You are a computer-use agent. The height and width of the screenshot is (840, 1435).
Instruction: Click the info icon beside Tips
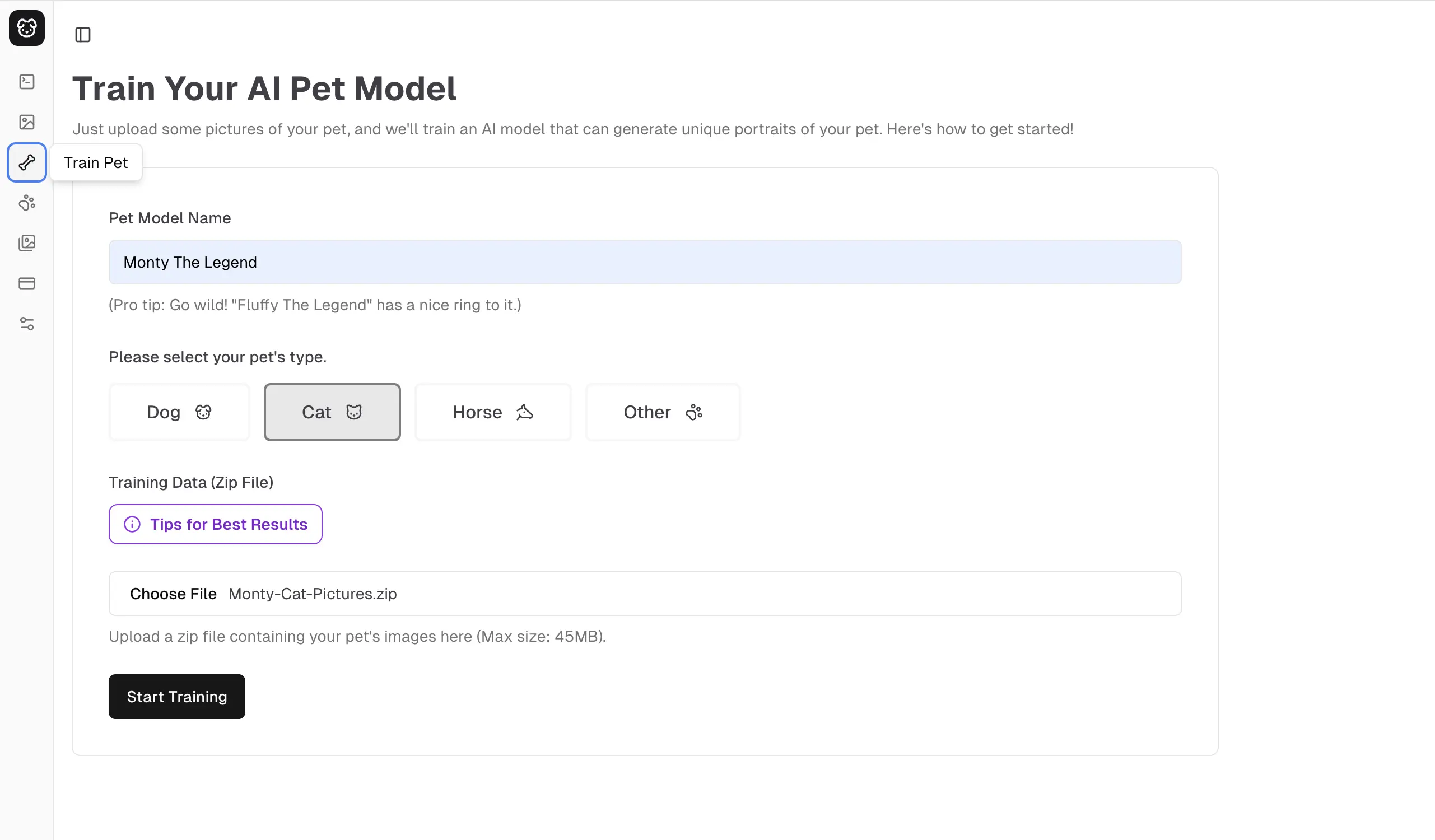coord(132,524)
